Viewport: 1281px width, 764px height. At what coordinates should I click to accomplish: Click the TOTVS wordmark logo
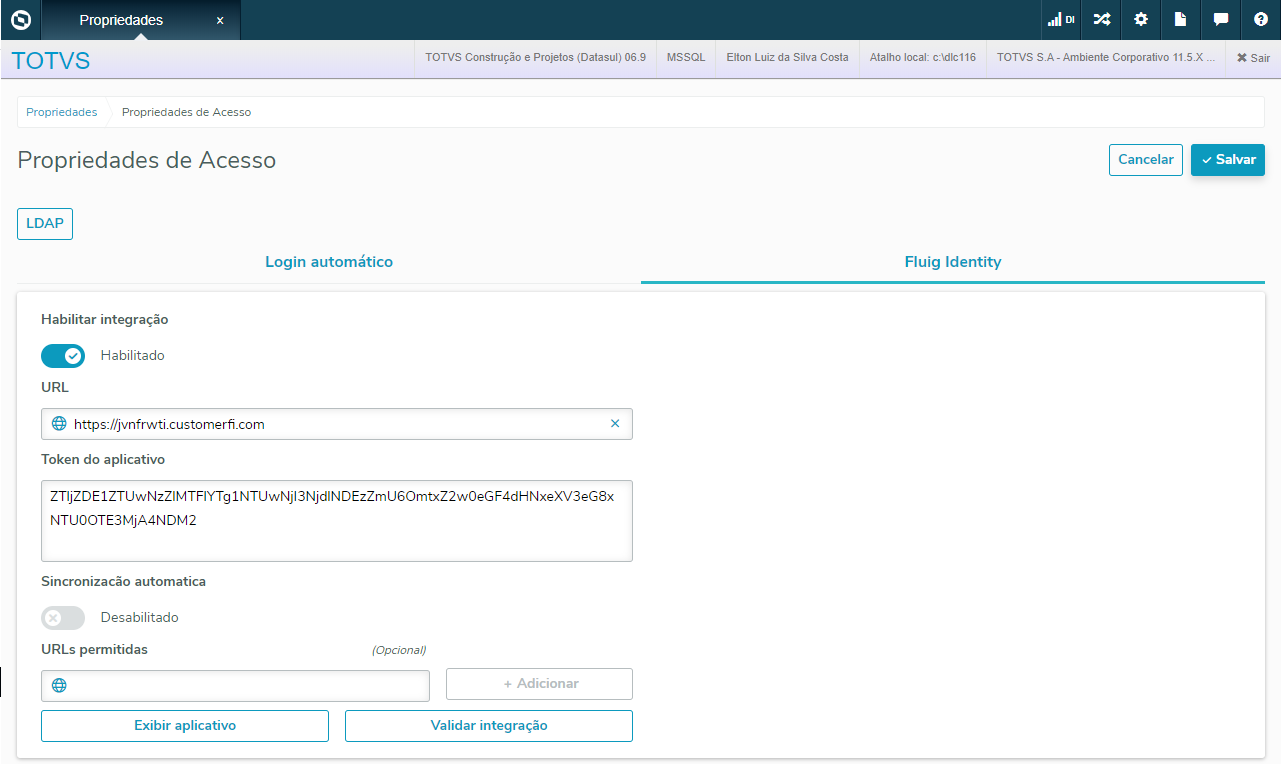coord(51,60)
